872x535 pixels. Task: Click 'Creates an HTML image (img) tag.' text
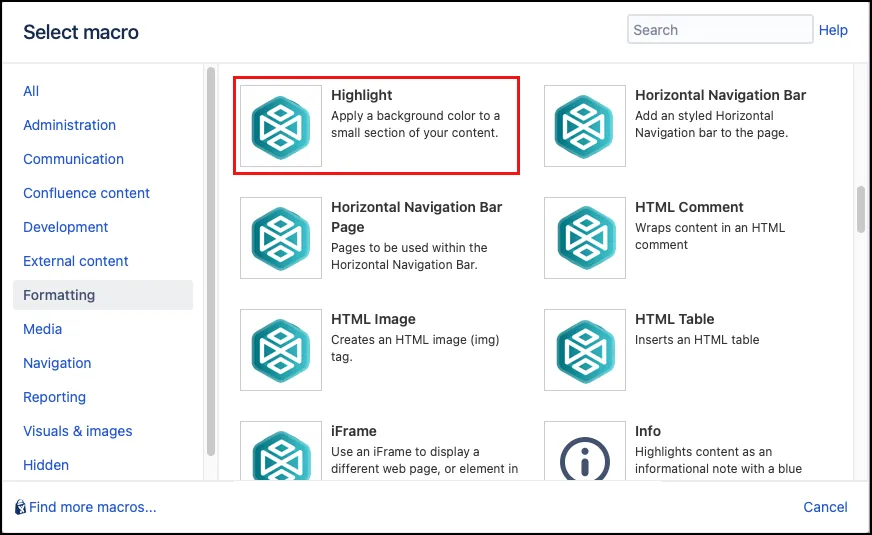click(415, 348)
